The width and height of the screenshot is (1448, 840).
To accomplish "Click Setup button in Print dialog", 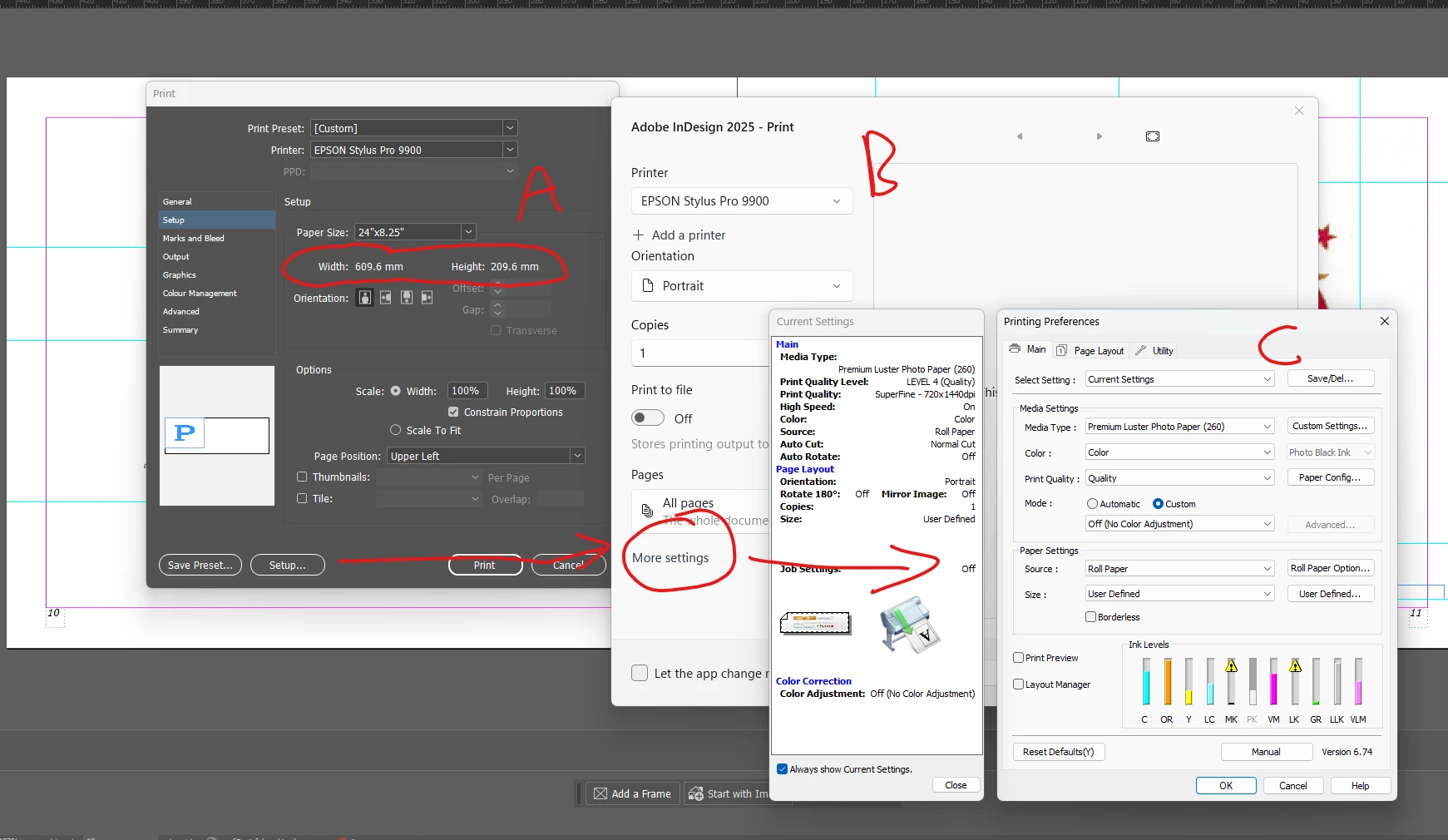I will tap(287, 565).
